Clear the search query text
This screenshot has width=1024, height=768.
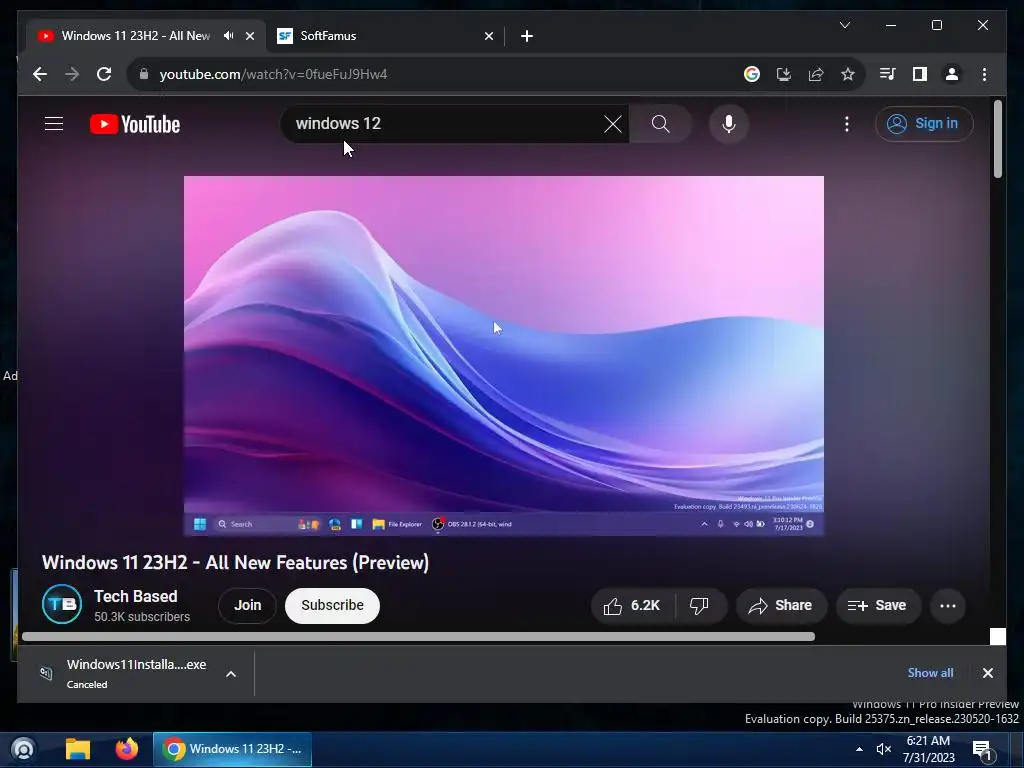[613, 123]
